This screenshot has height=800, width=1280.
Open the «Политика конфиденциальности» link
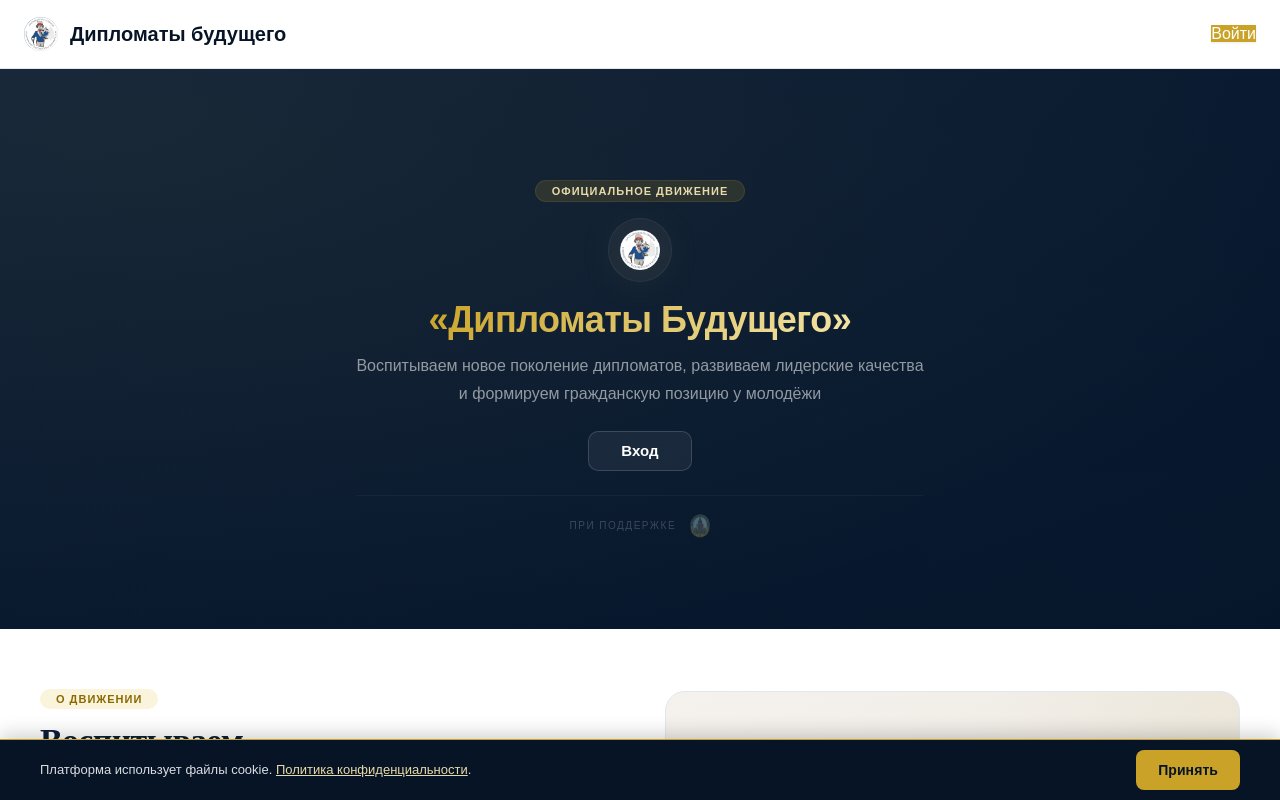click(x=372, y=770)
